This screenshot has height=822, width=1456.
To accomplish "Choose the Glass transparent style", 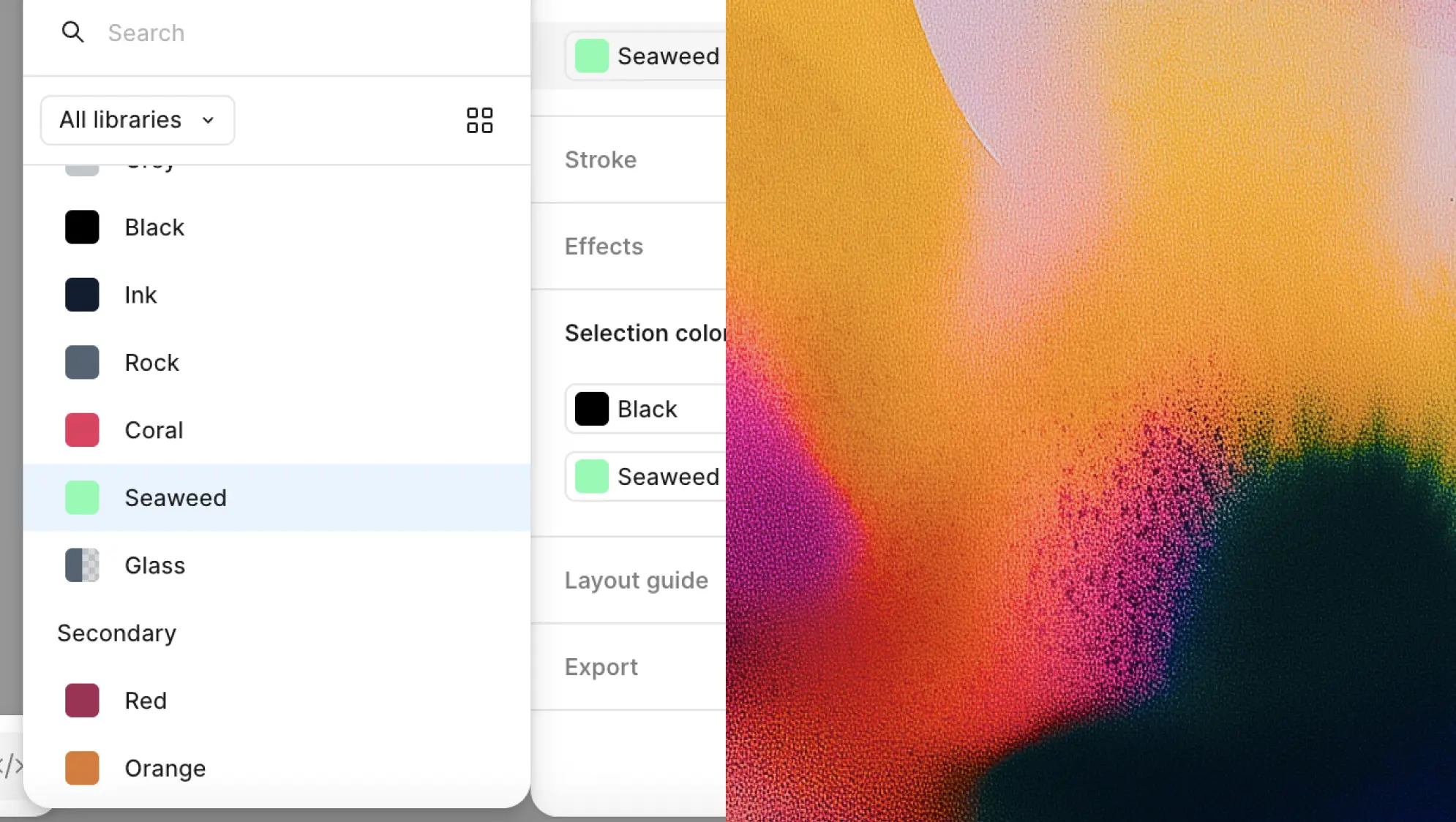I will pos(277,565).
